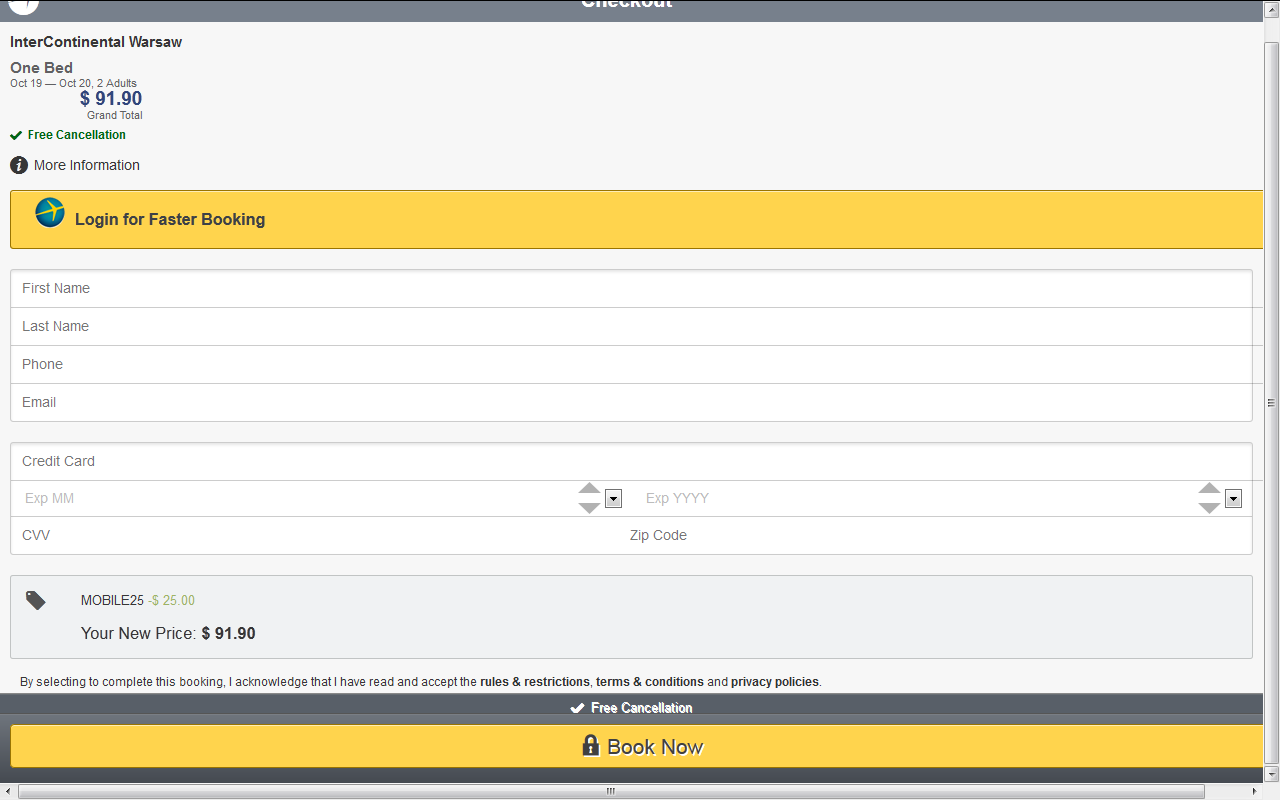Open the More Information link text
Viewport: 1280px width, 800px height.
(87, 165)
